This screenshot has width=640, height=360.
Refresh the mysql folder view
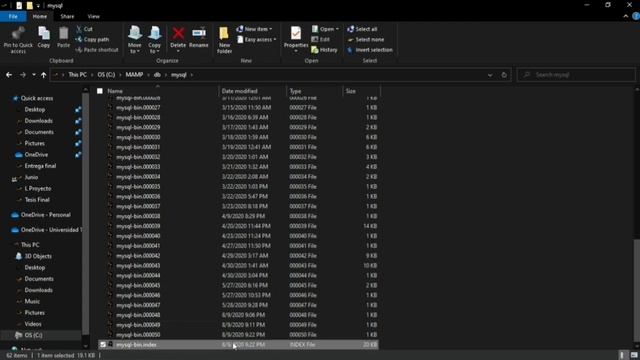pyautogui.click(x=504, y=75)
